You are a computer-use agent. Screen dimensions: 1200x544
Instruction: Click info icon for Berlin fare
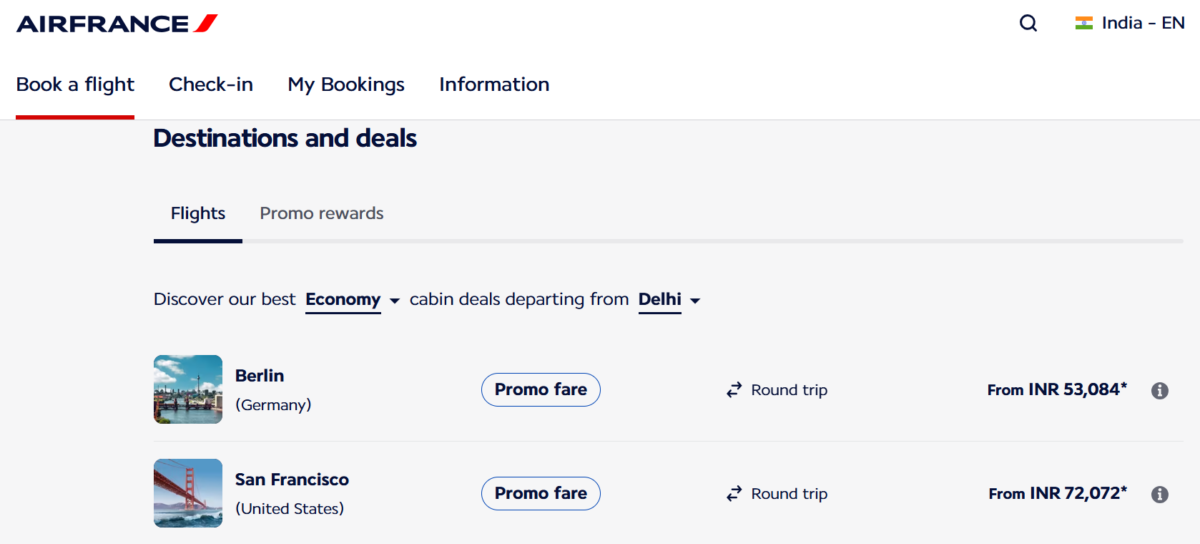point(1160,391)
